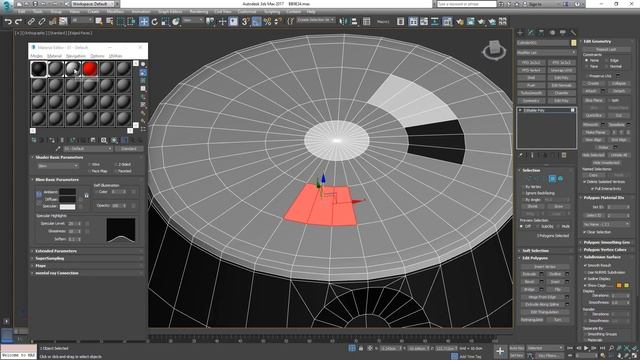
Task: Click the Insert Vertex button
Action: pyautogui.click(x=544, y=267)
